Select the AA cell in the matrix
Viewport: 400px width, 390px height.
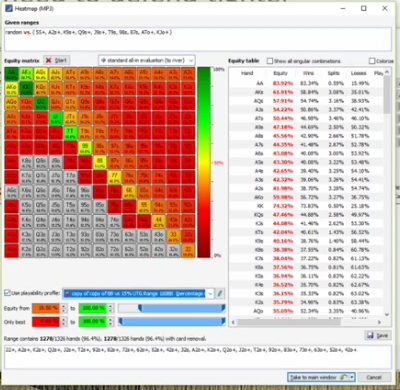tap(11, 74)
